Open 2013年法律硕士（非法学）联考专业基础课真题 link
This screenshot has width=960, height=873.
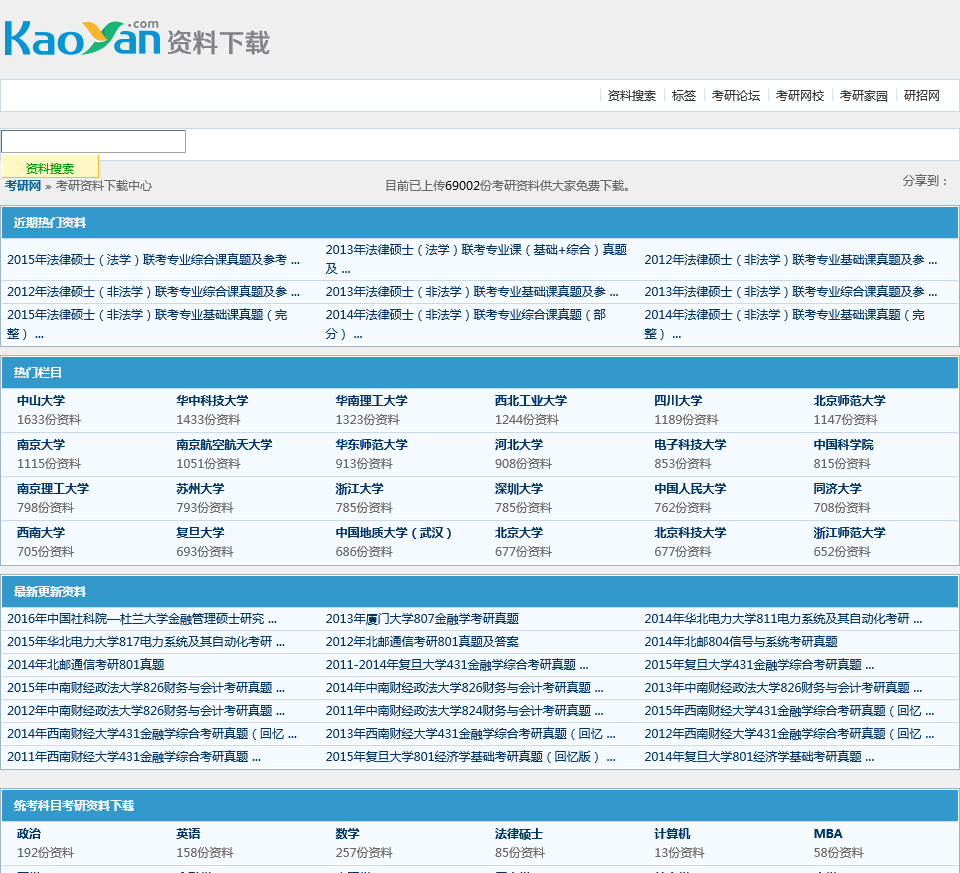[472, 291]
